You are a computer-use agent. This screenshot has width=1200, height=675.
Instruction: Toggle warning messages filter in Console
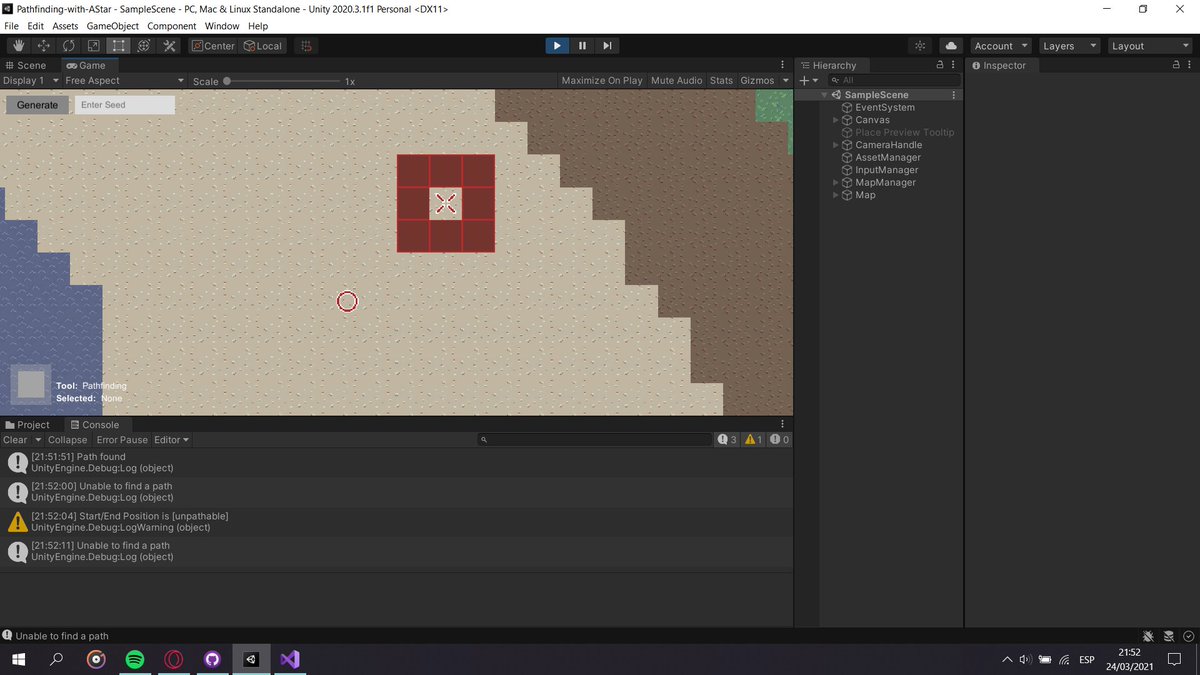point(754,440)
